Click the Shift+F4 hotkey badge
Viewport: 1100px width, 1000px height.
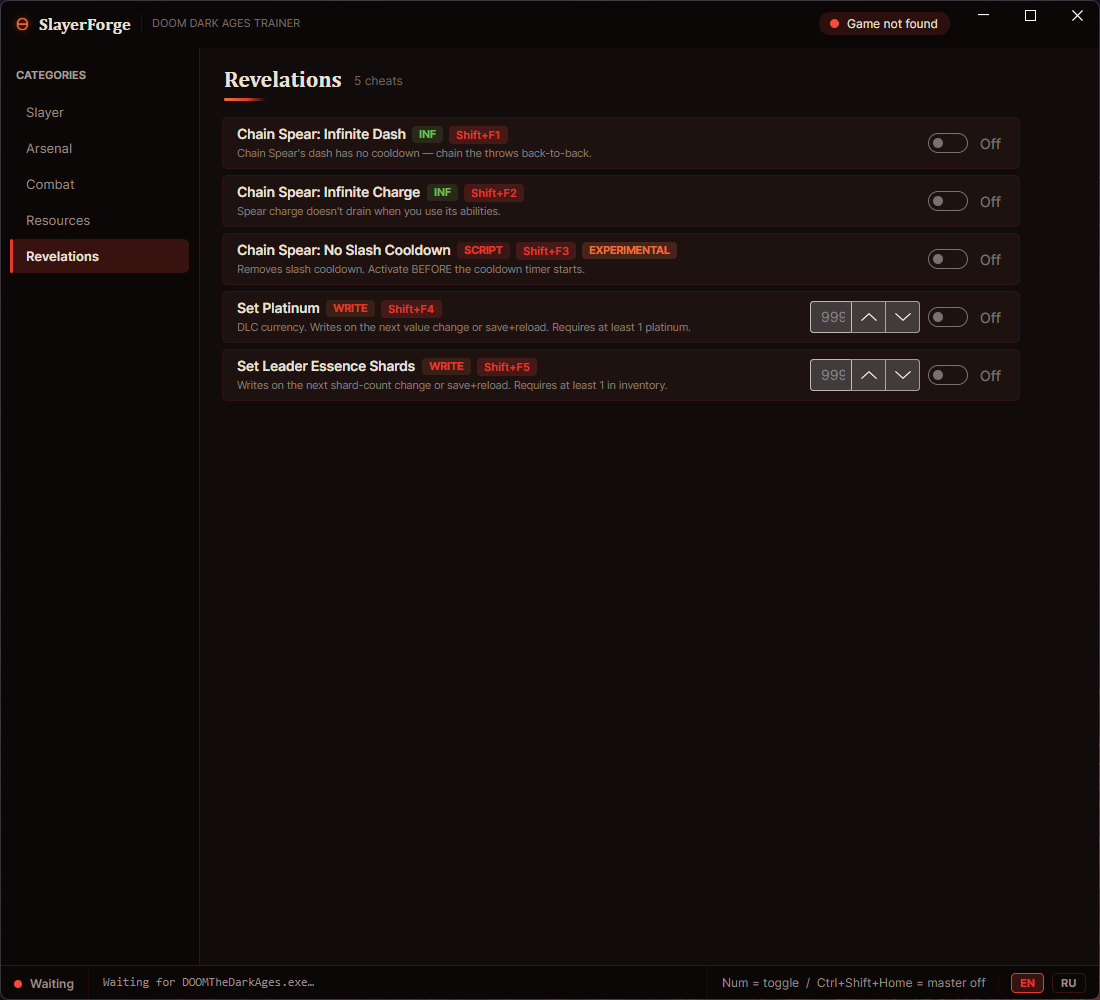pos(411,309)
